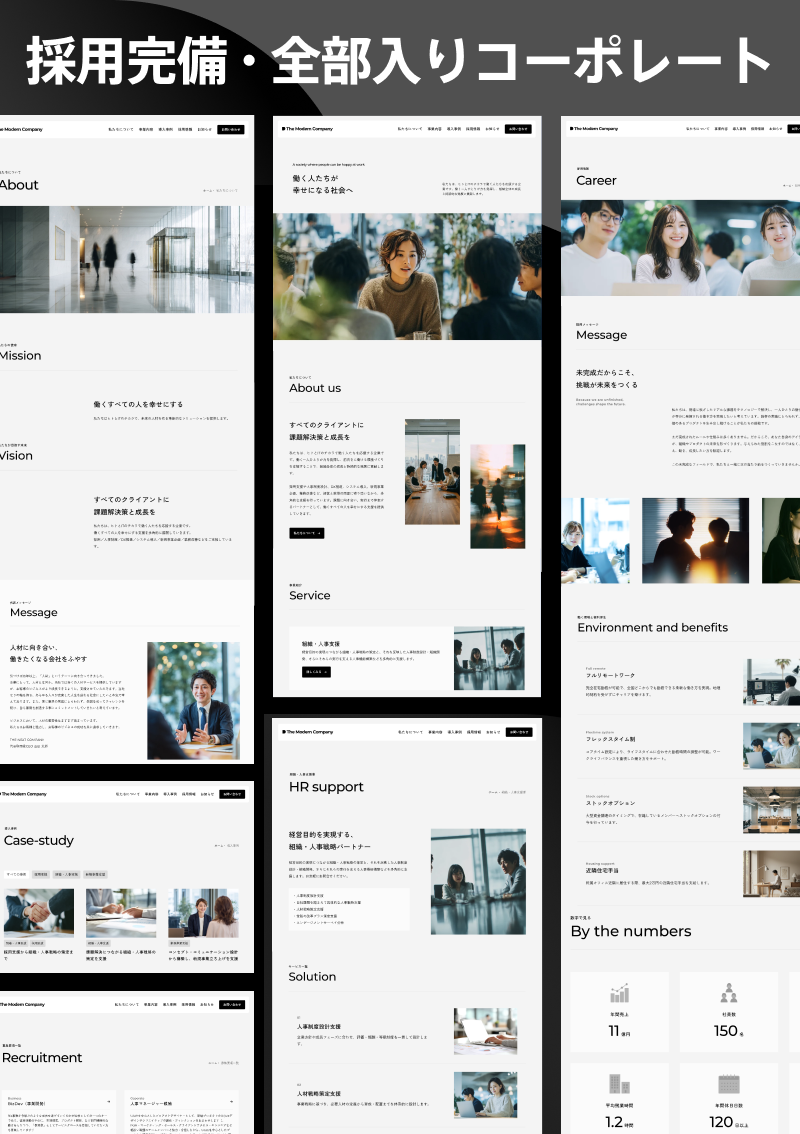Select fourth filter tab on Case-study page

95,874
